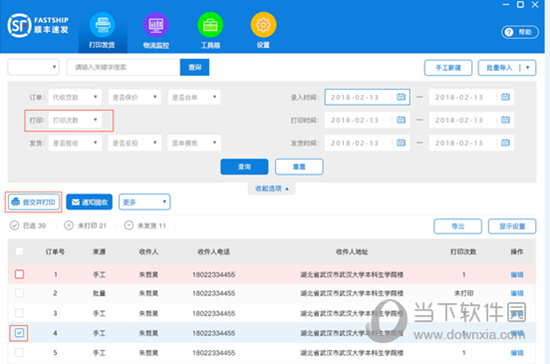Viewport: 550px width, 364px height.
Task: Switch to the 物流监控 logistics monitor tab
Action: coord(156,31)
